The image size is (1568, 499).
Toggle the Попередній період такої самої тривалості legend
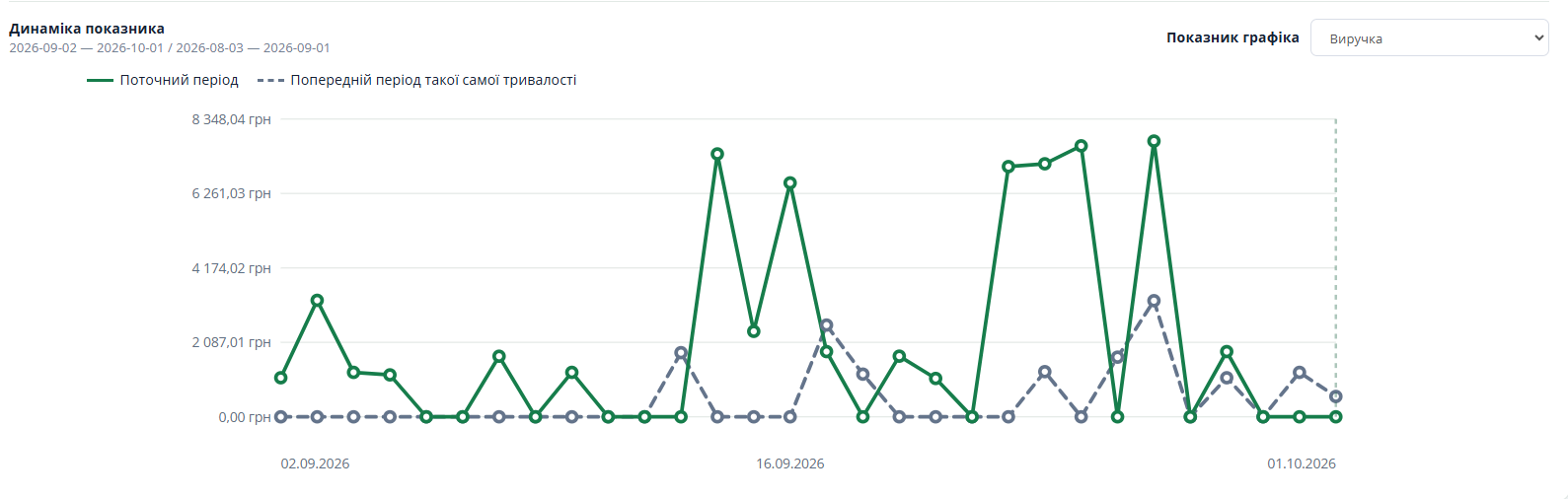pyautogui.click(x=416, y=80)
